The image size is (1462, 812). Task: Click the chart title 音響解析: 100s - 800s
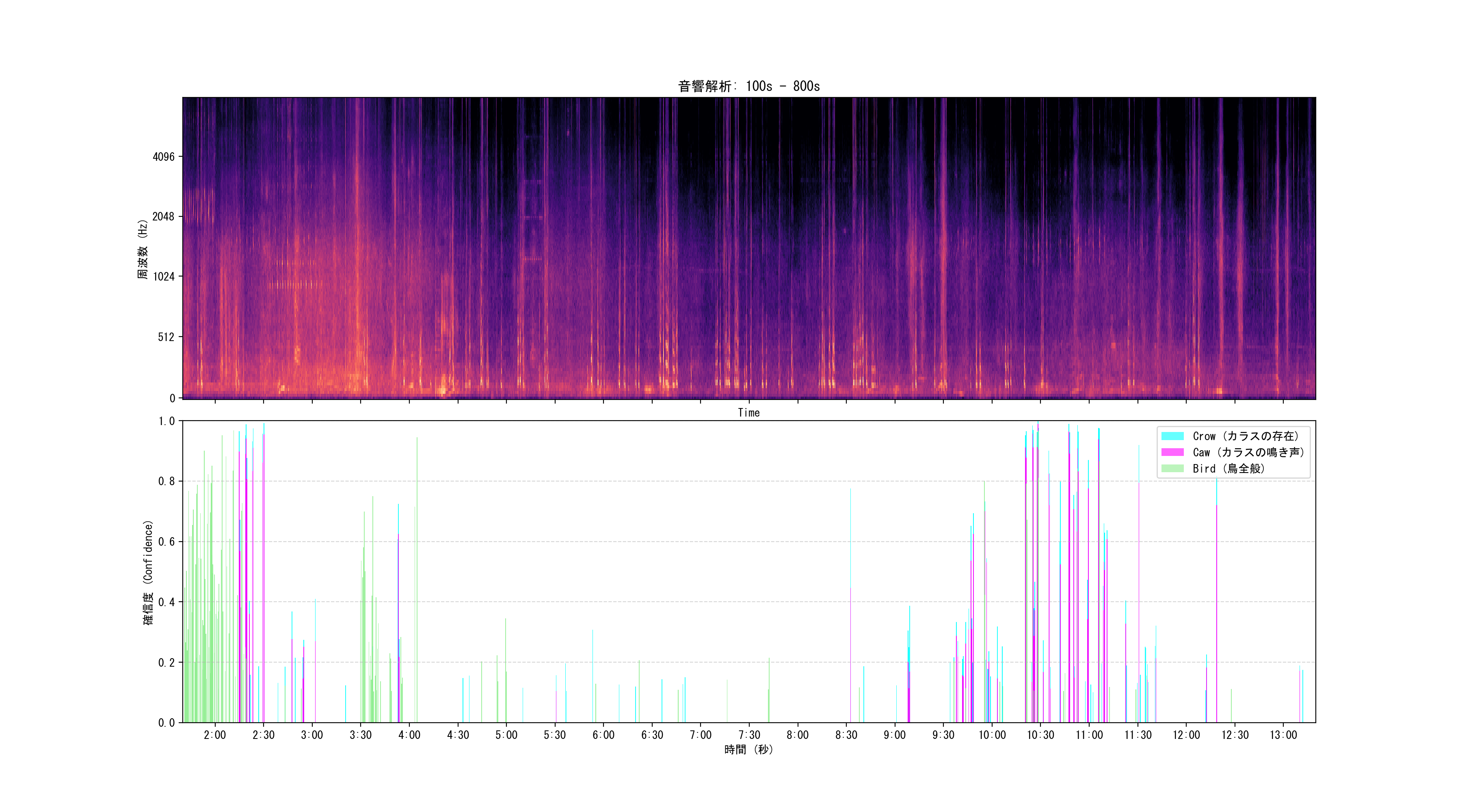pyautogui.click(x=748, y=86)
